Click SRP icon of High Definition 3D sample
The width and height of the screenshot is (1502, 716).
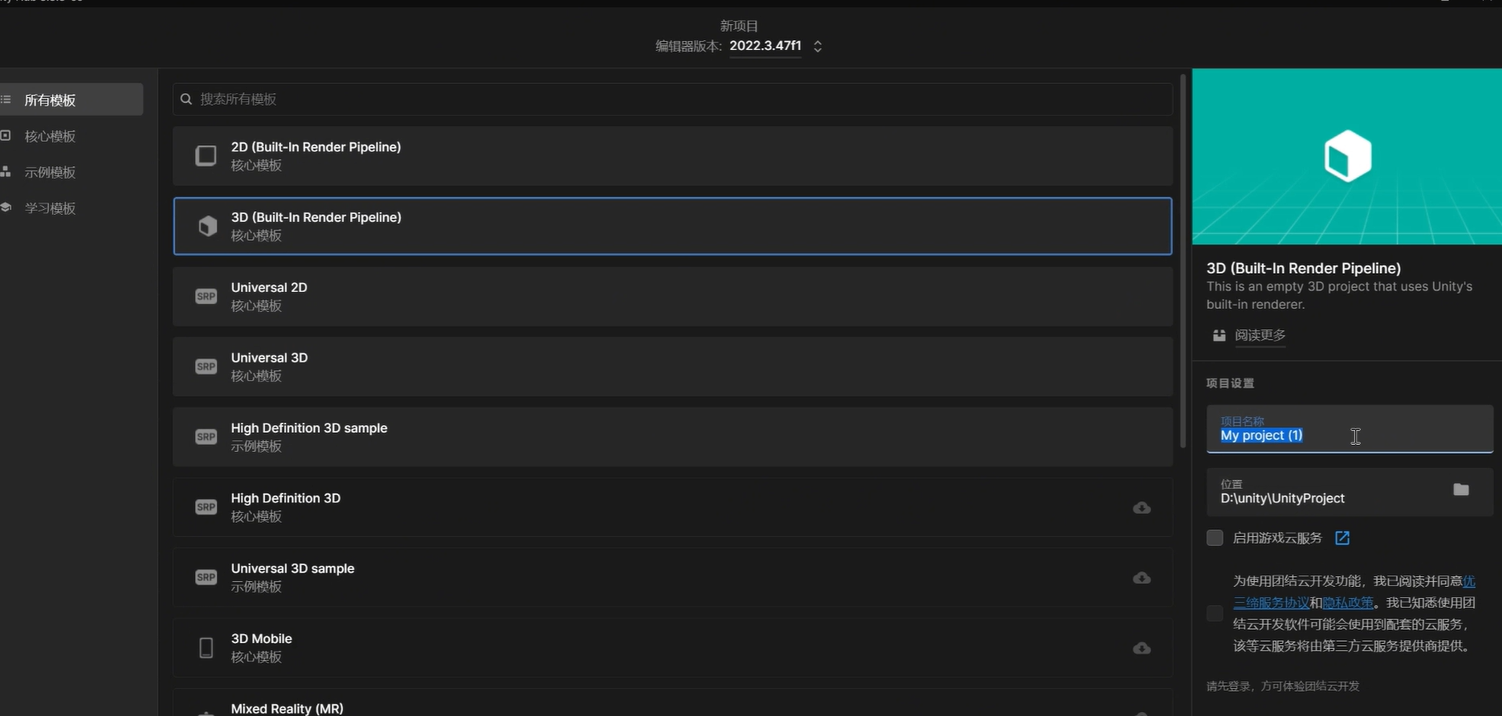click(x=206, y=437)
